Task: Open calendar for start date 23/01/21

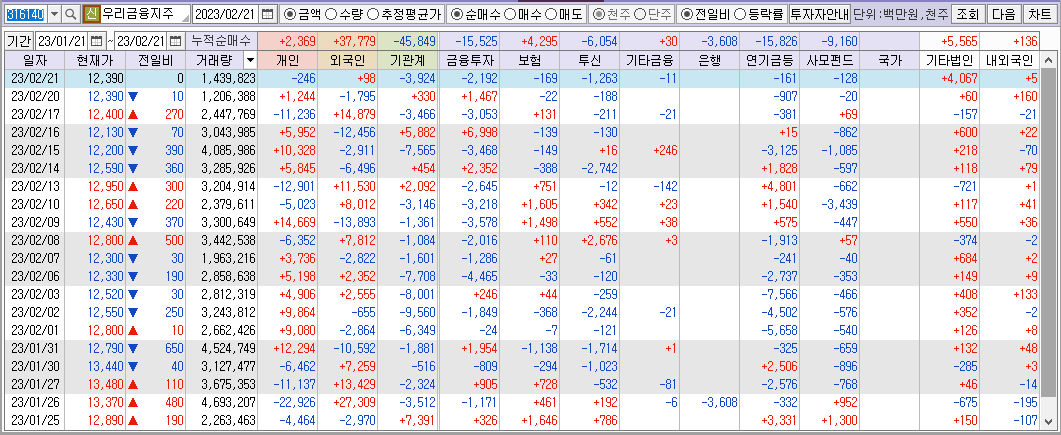Action: coord(96,41)
